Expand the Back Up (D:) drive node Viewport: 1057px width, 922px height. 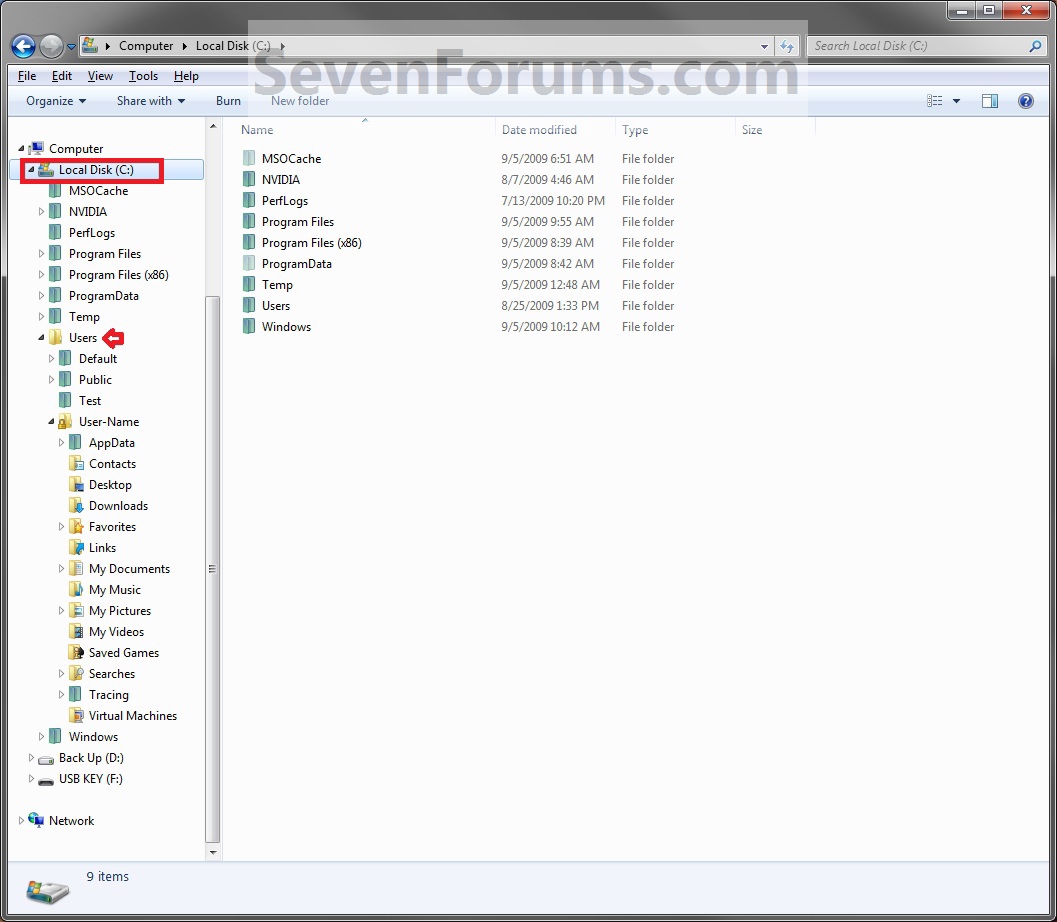point(31,758)
